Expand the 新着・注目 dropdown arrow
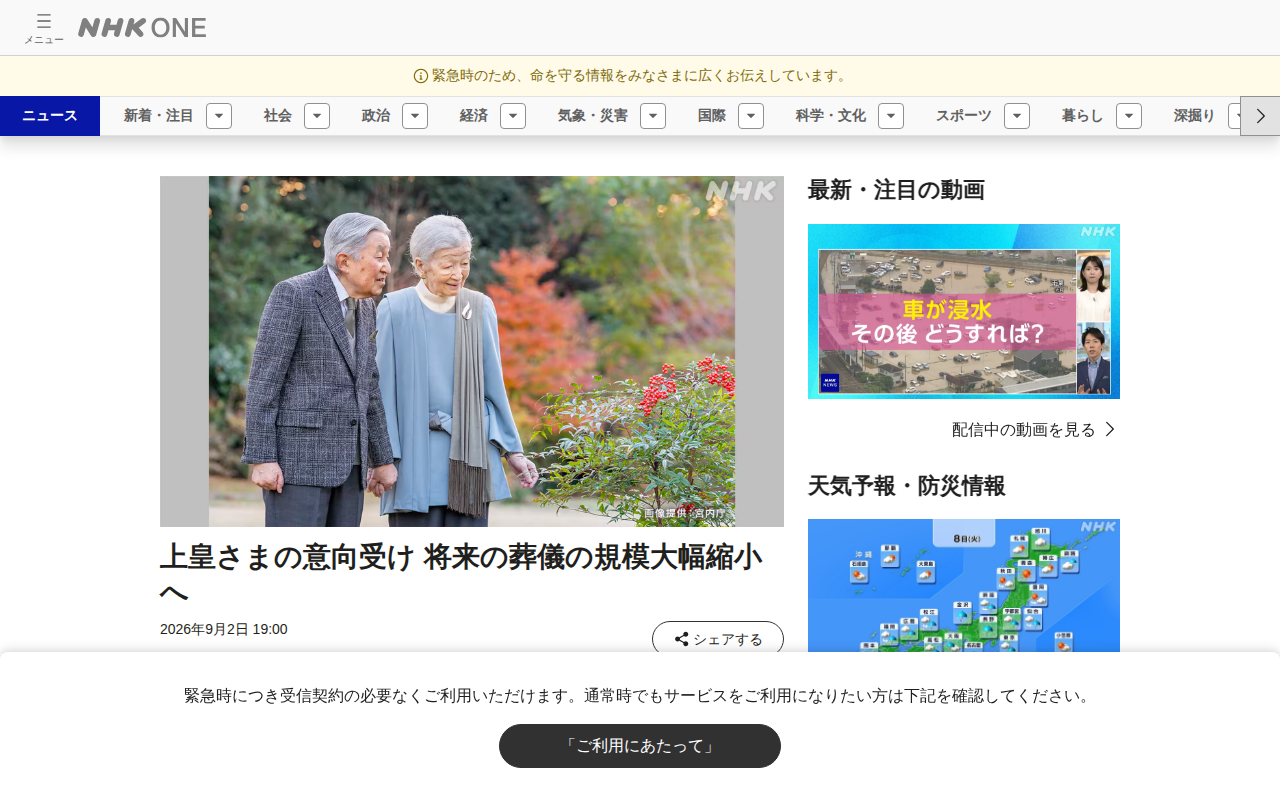 (219, 116)
